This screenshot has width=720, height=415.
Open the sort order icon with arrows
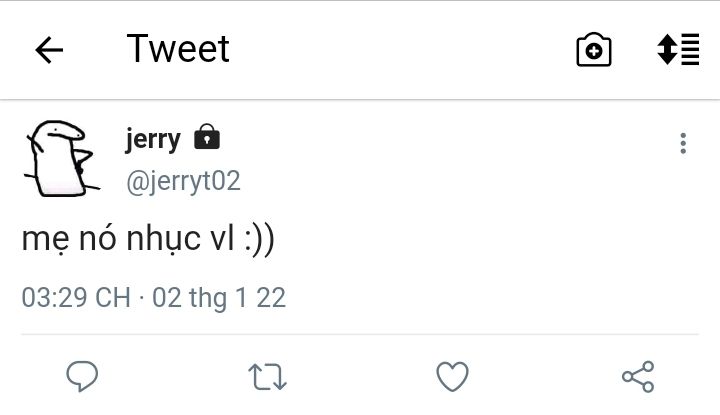point(678,50)
